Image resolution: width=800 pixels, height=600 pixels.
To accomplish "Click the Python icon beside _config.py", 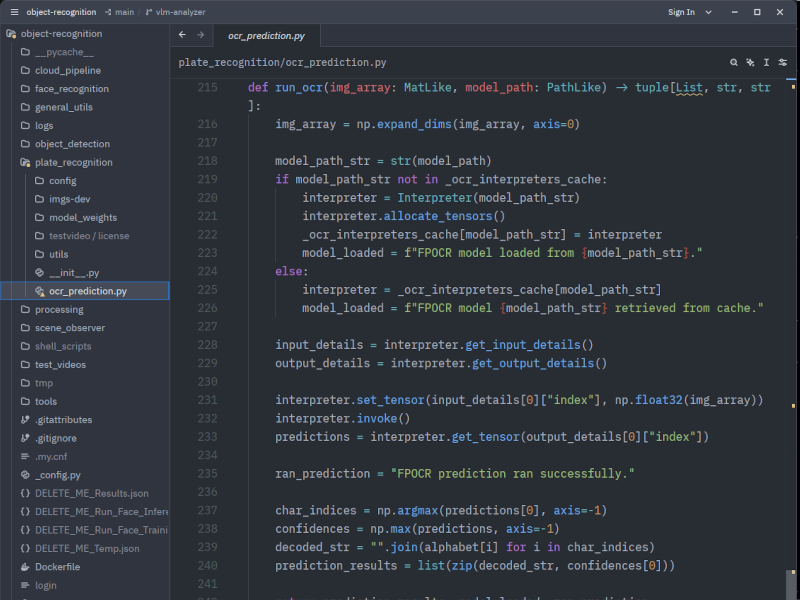I will coord(25,475).
